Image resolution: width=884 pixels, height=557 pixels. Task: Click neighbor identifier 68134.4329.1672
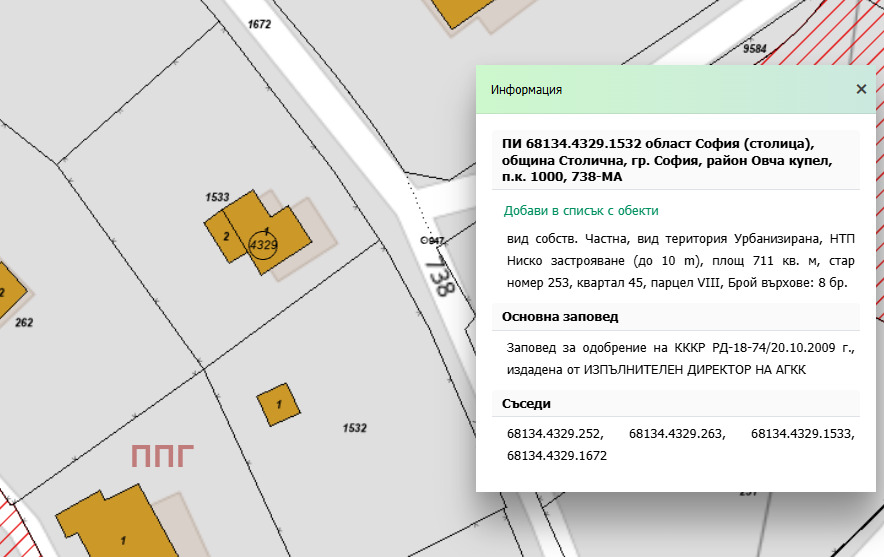(557, 456)
